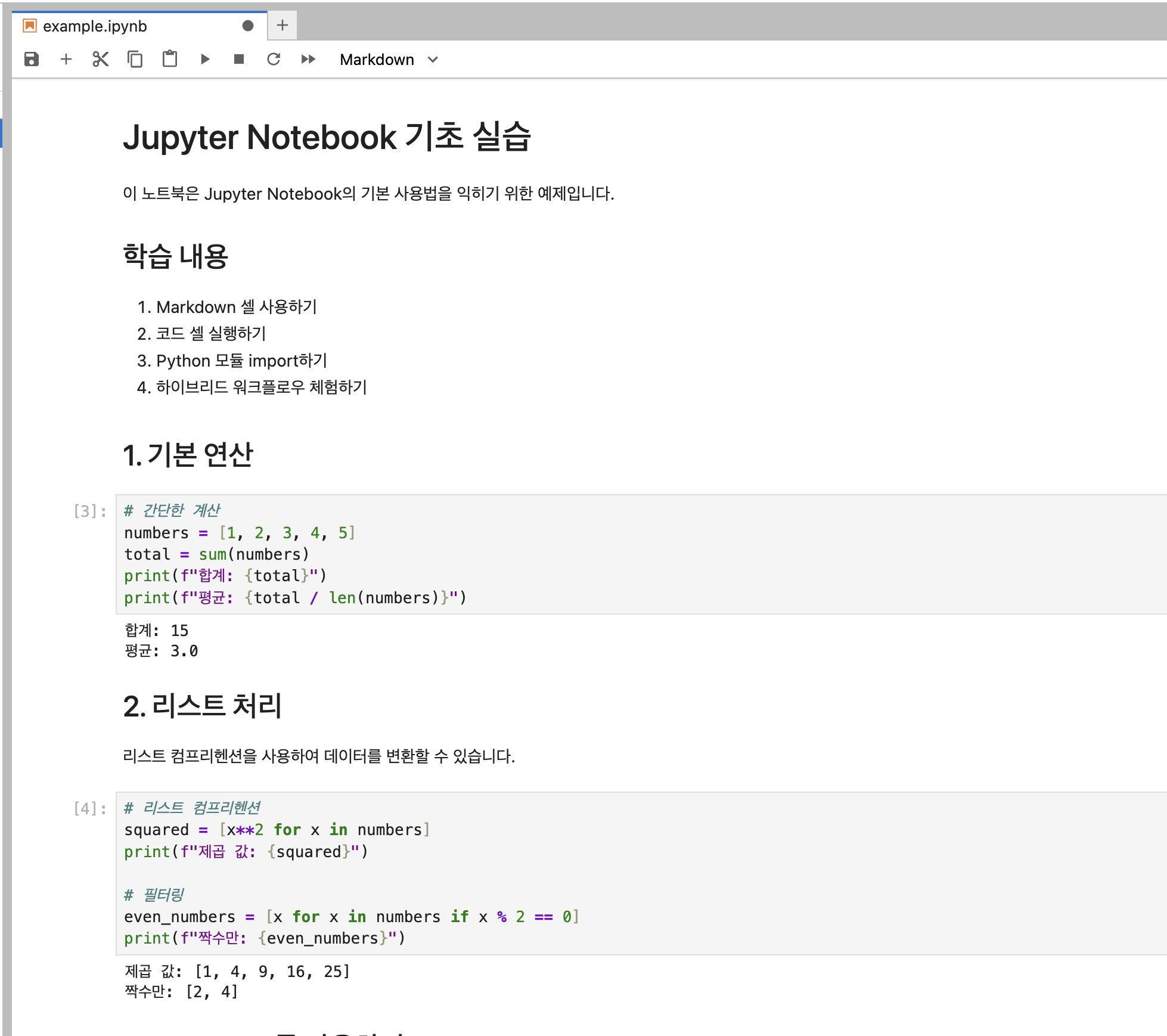
Task: Restart the kernel with circular arrow icon
Action: (274, 59)
